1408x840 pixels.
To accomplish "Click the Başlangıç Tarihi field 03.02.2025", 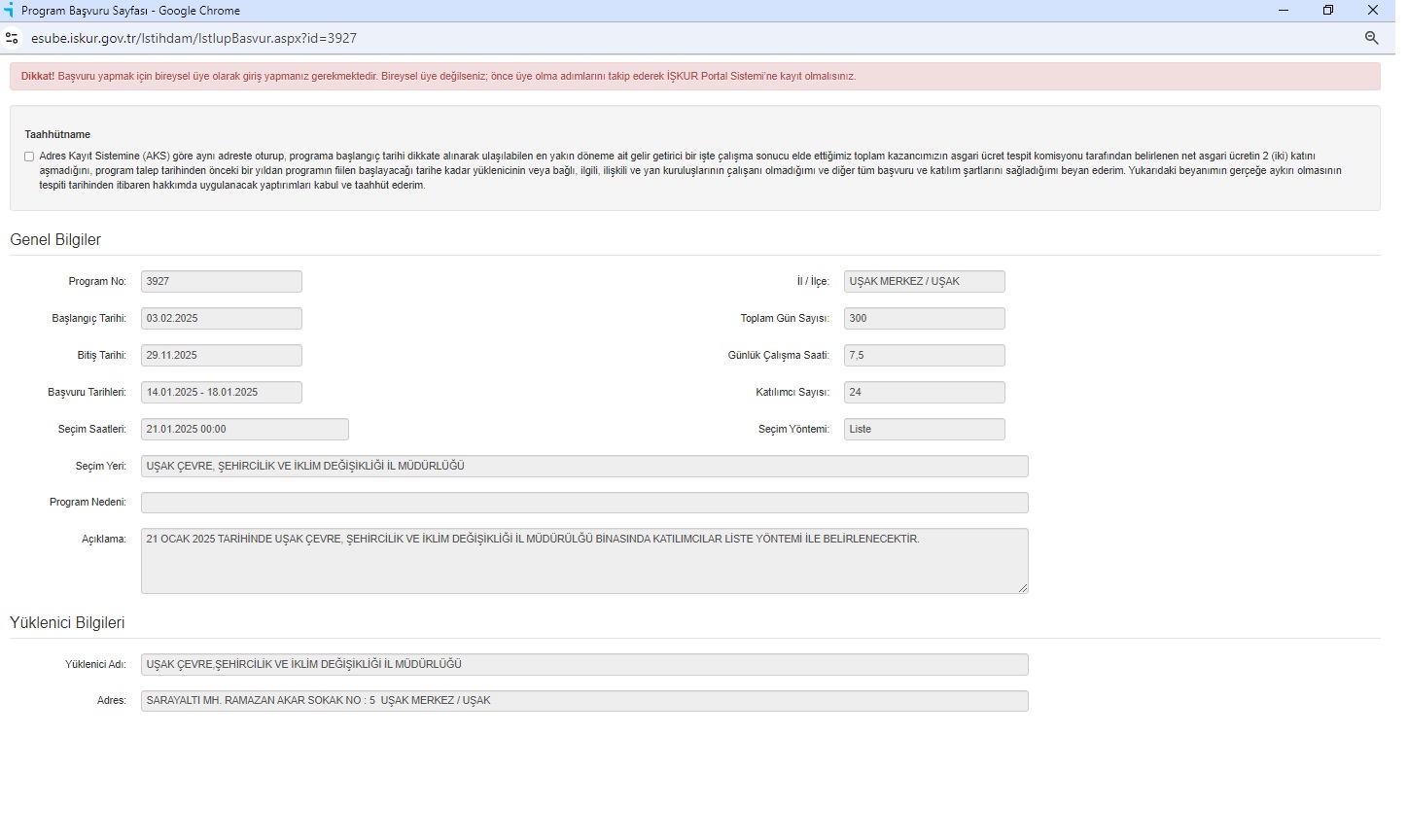I will (222, 319).
